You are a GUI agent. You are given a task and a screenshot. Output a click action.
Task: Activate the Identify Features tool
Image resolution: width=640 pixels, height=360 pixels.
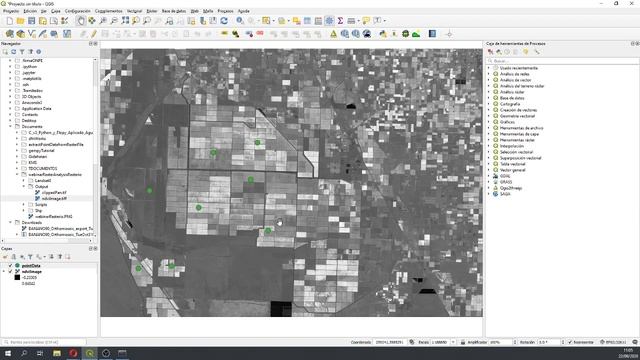point(240,21)
